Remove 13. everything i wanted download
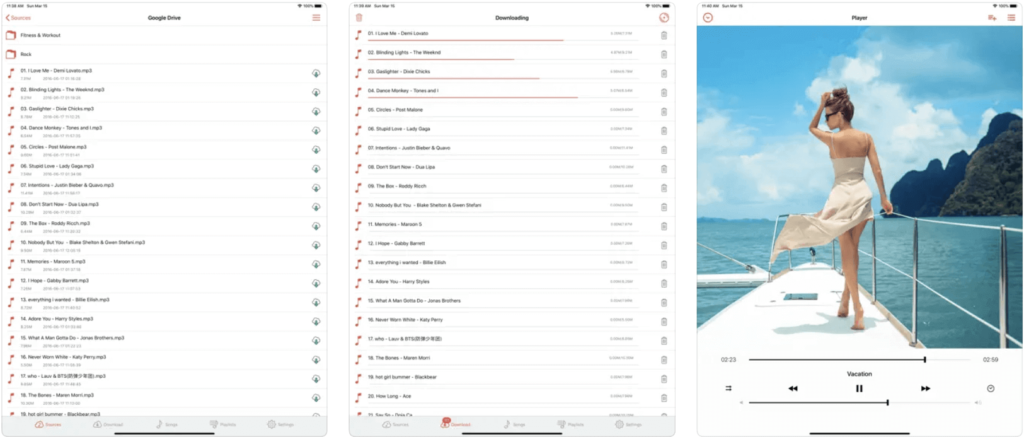Screen dimensions: 1024x437 (x=664, y=265)
